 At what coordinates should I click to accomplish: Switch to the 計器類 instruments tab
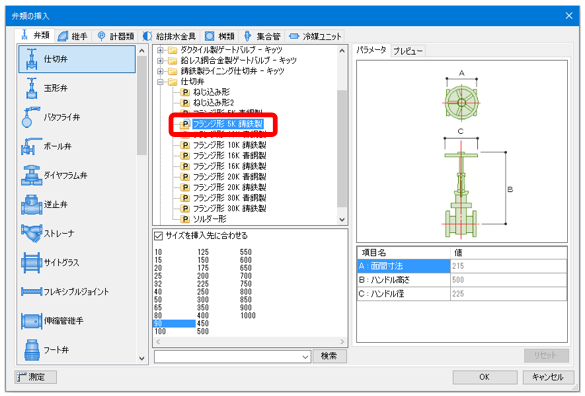(115, 36)
